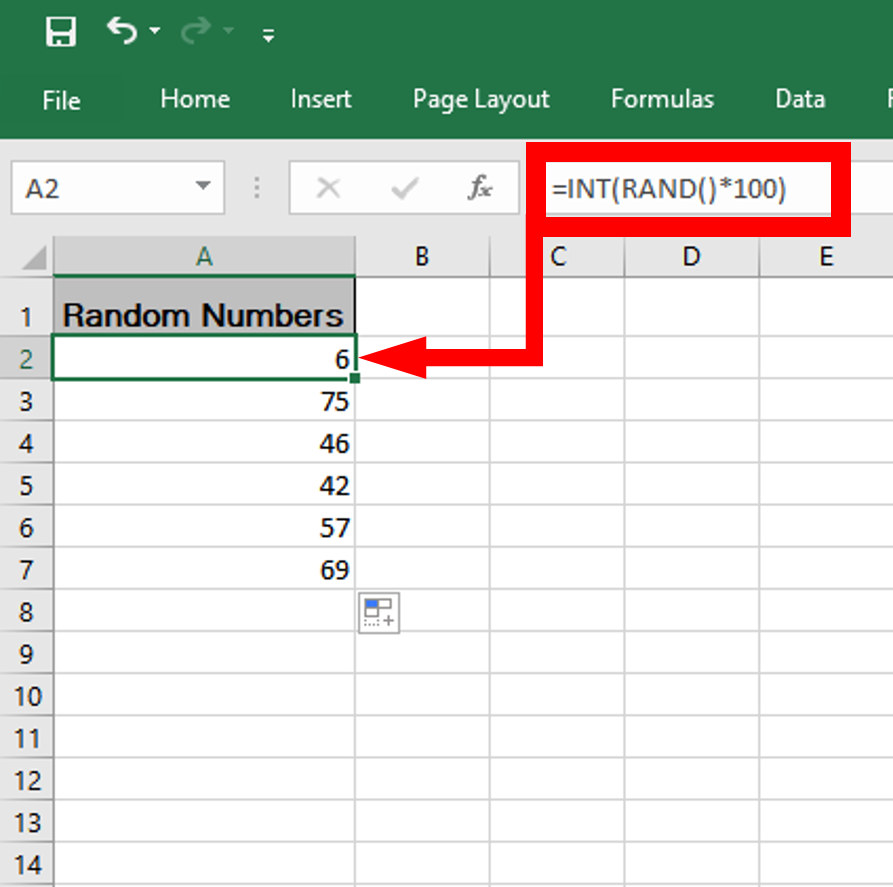Click the 'Random Numbers' header cell
The image size is (893, 887).
pyautogui.click(x=204, y=308)
